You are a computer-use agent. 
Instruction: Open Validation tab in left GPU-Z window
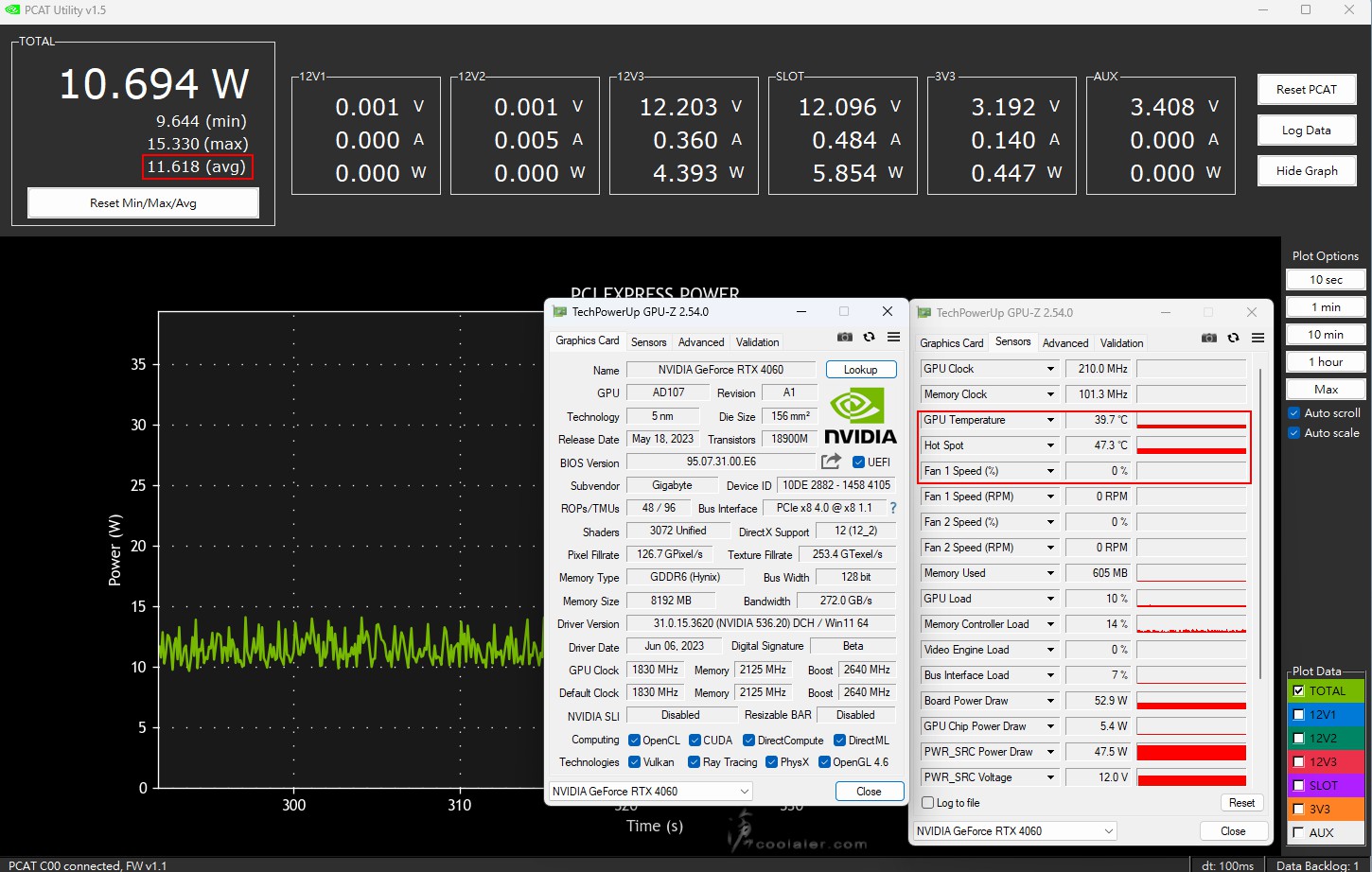click(x=758, y=342)
